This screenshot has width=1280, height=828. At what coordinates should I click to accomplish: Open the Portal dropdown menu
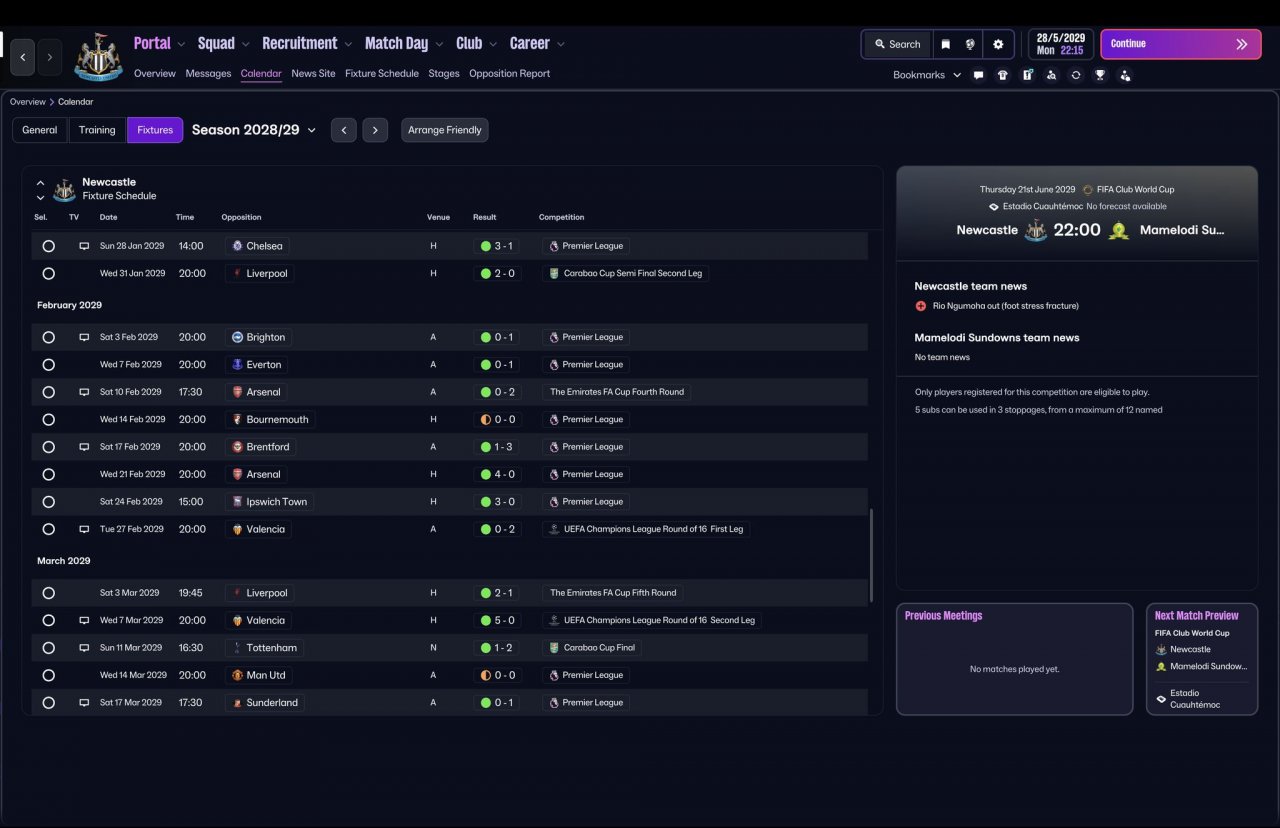pyautogui.click(x=160, y=43)
